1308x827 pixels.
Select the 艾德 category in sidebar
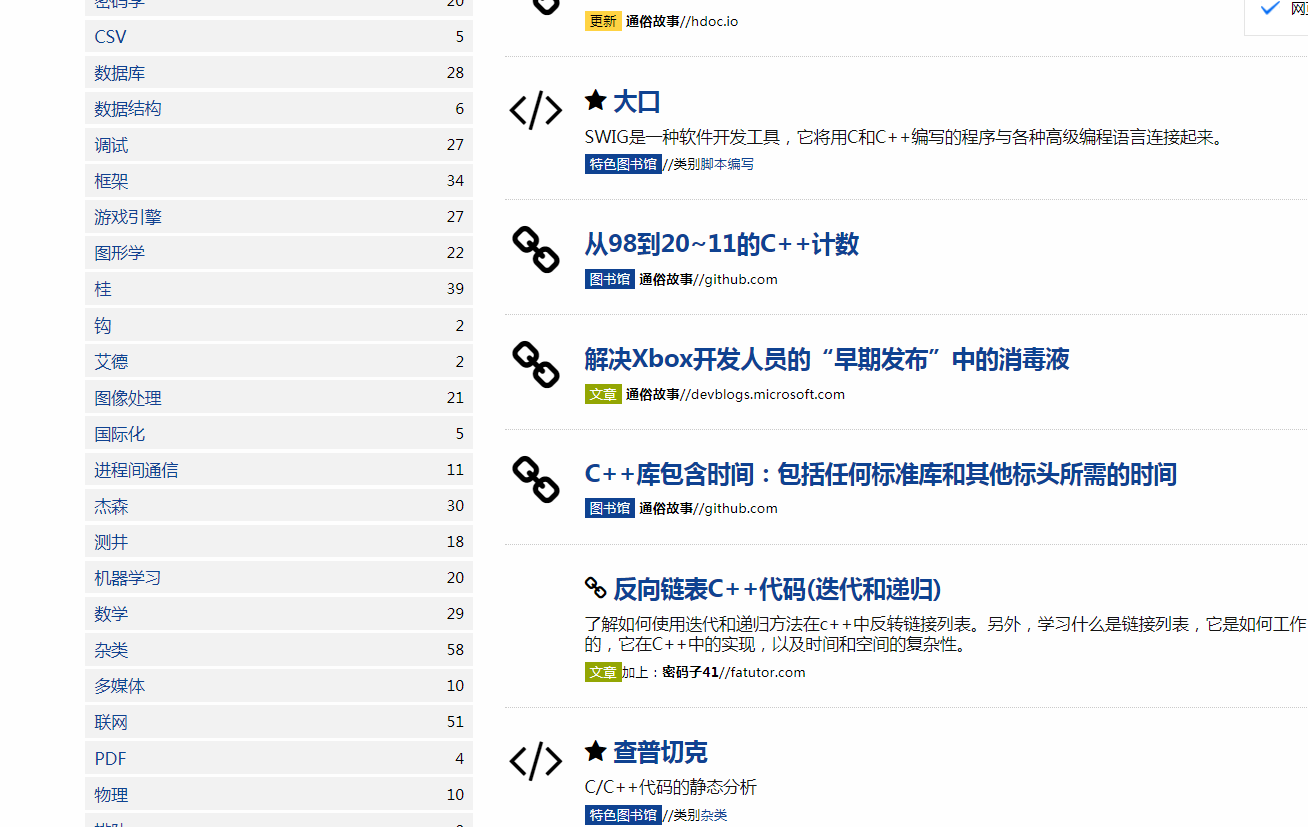(279, 362)
